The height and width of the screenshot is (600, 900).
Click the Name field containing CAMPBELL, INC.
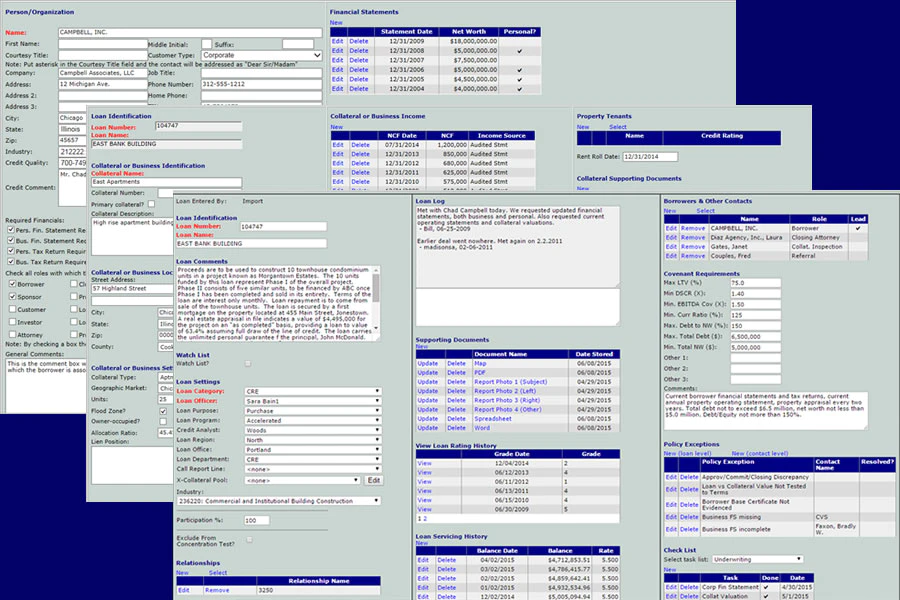tap(190, 33)
